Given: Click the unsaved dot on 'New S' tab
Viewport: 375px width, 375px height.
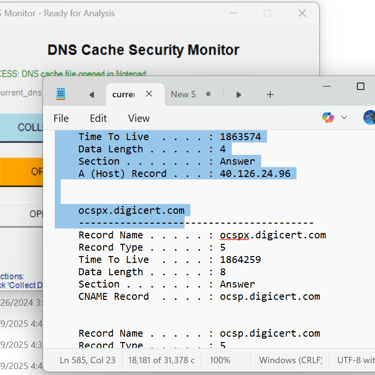Looking at the screenshot, I should pyautogui.click(x=208, y=94).
